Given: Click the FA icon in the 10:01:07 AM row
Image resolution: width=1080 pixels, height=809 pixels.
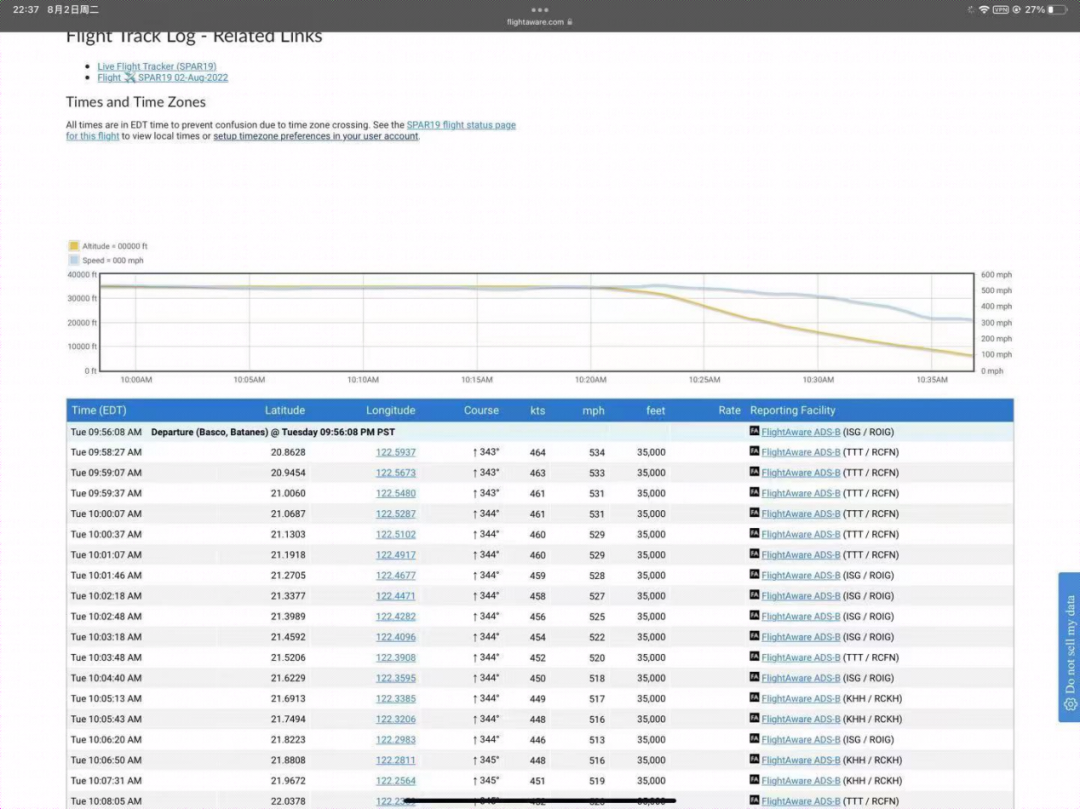Looking at the screenshot, I should click(x=754, y=554).
